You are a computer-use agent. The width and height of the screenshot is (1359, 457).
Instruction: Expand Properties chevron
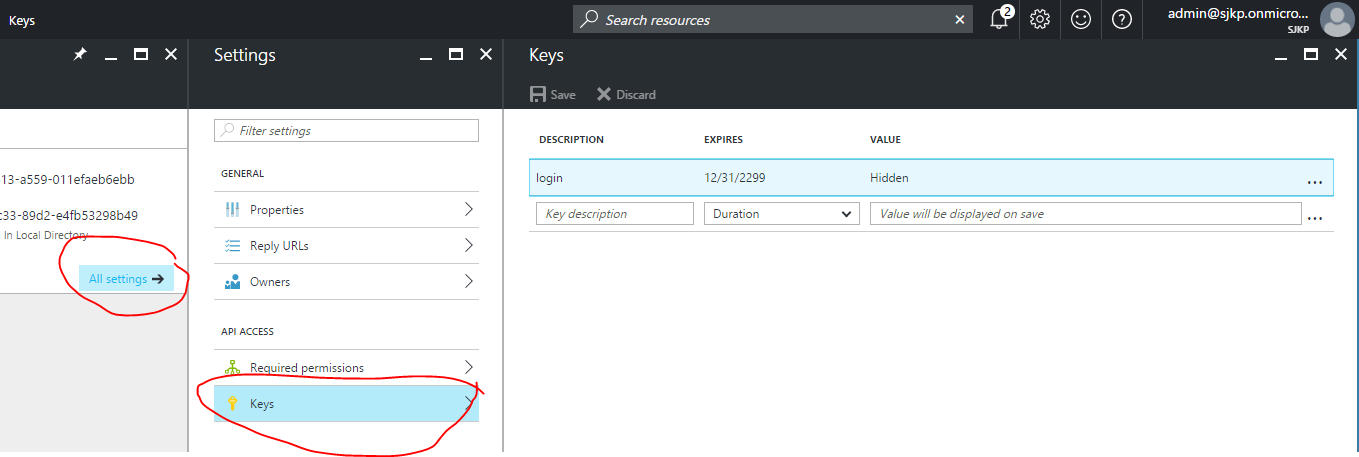click(469, 209)
